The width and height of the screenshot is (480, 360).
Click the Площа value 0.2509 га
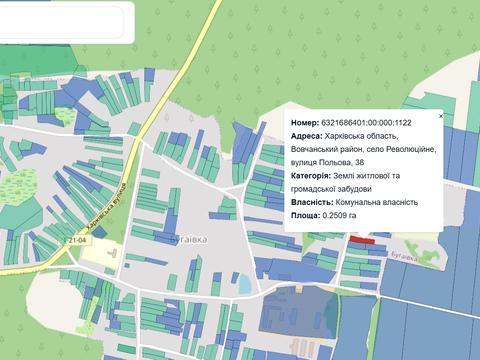coord(339,215)
